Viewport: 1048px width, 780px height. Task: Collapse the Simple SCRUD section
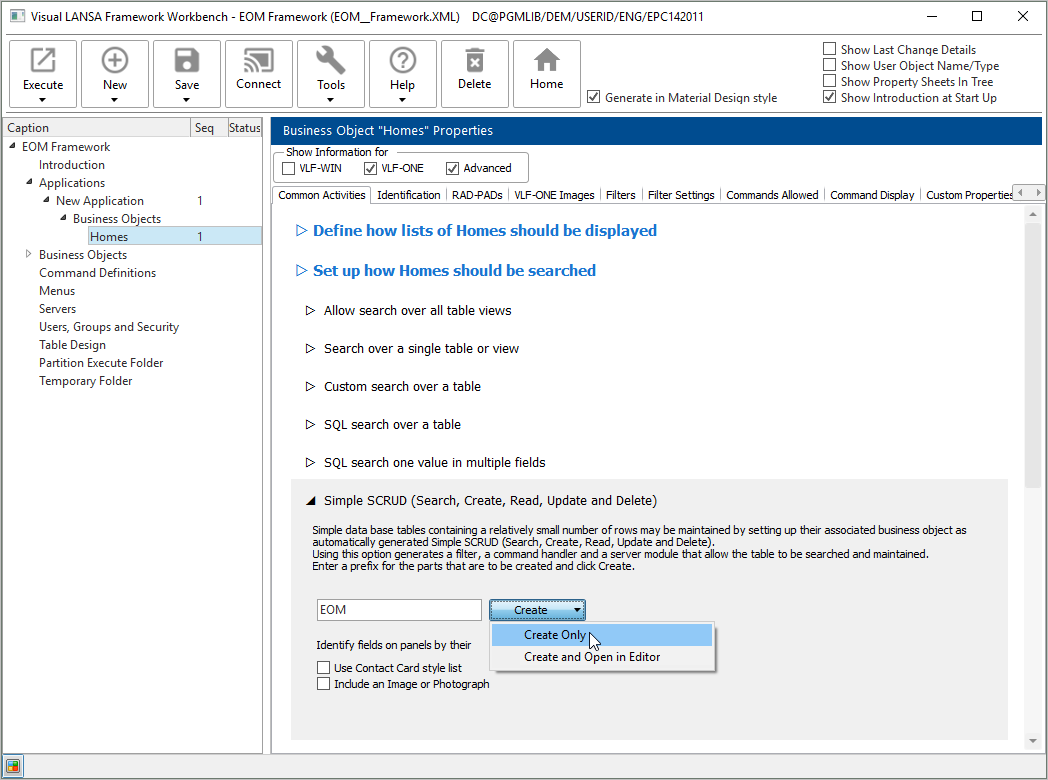310,501
